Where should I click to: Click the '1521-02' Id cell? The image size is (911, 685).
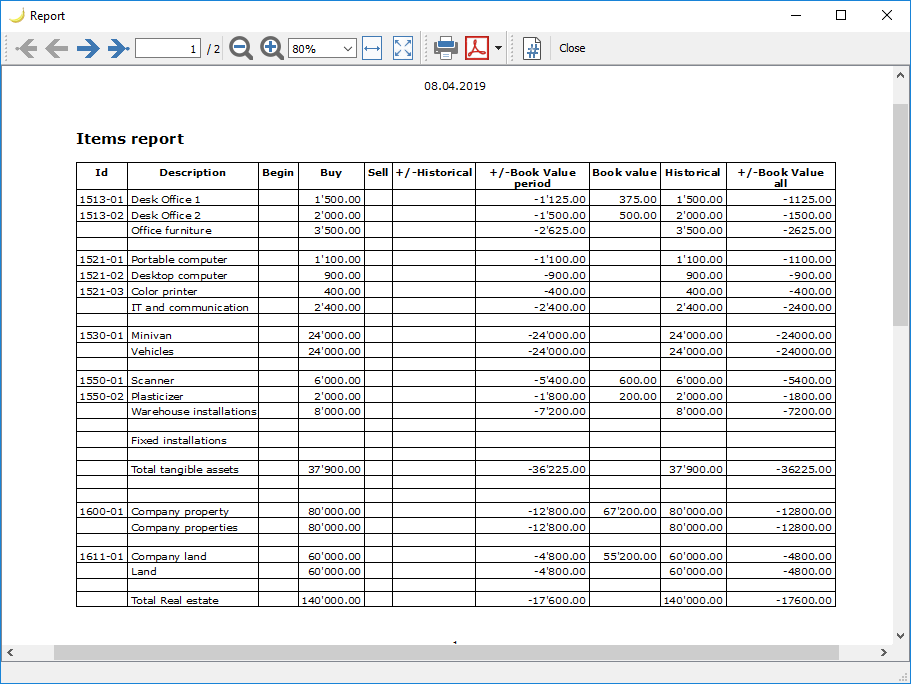point(102,275)
